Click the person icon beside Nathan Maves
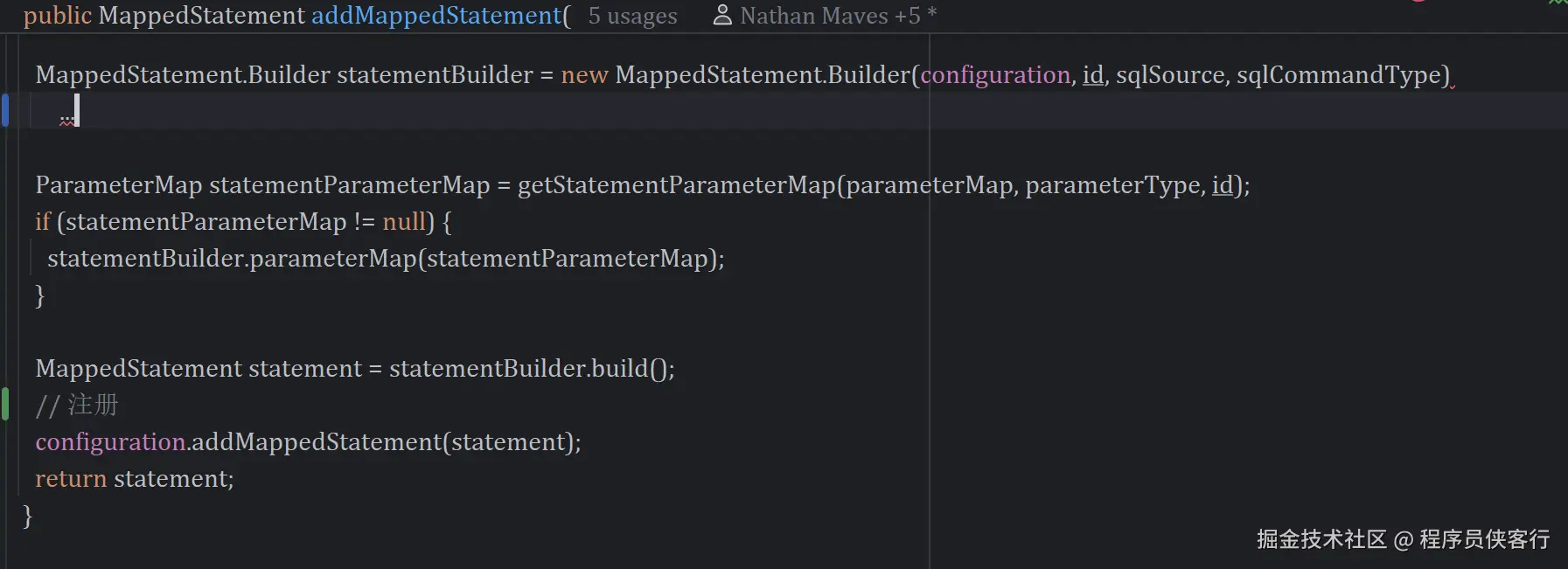This screenshot has height=569, width=1568. 721,15
